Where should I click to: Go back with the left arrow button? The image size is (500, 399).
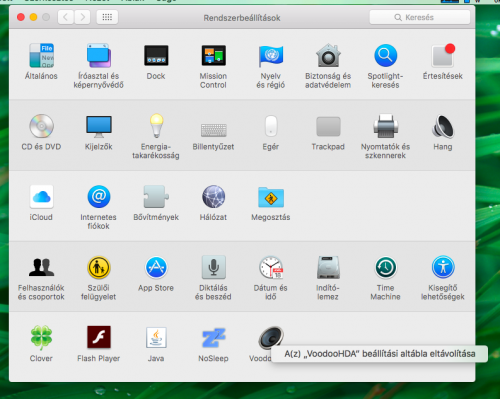tap(66, 17)
